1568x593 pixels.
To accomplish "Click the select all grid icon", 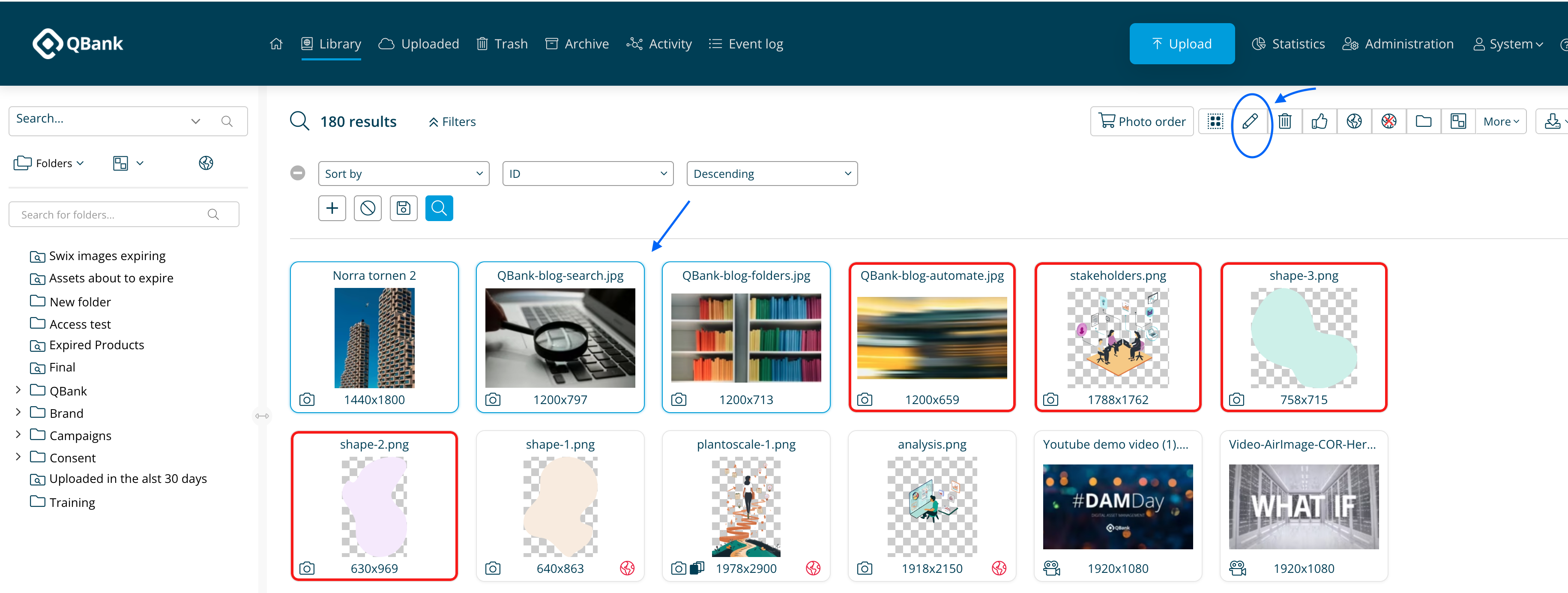I will coord(1215,121).
